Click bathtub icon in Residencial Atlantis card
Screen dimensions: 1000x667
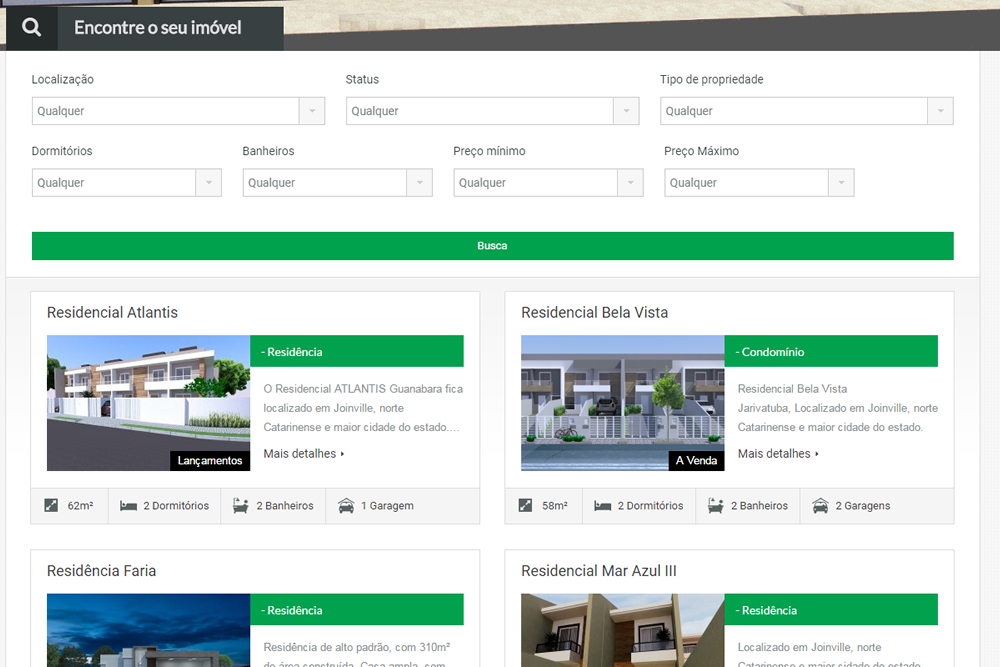coord(240,506)
